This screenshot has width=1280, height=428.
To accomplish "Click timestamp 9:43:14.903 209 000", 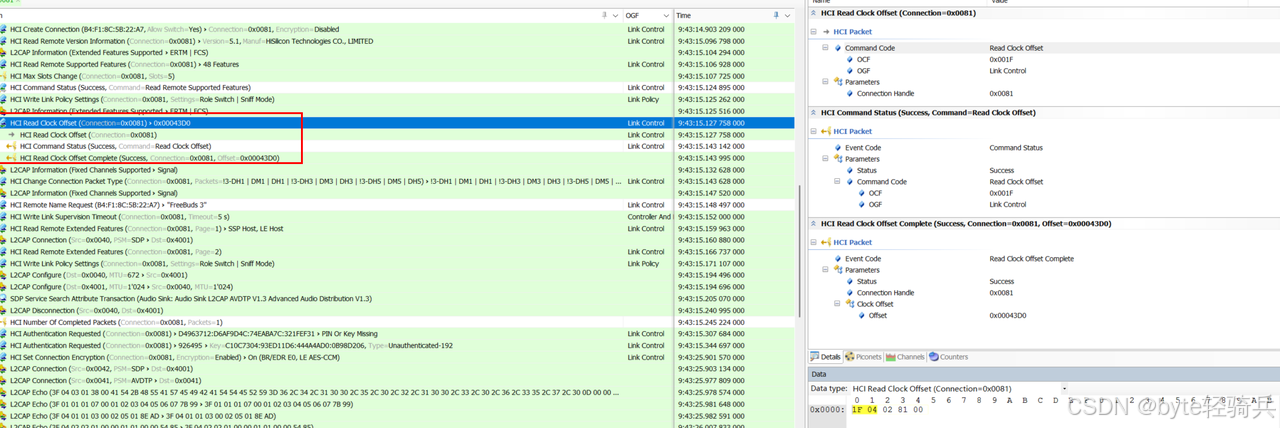I will click(711, 29).
